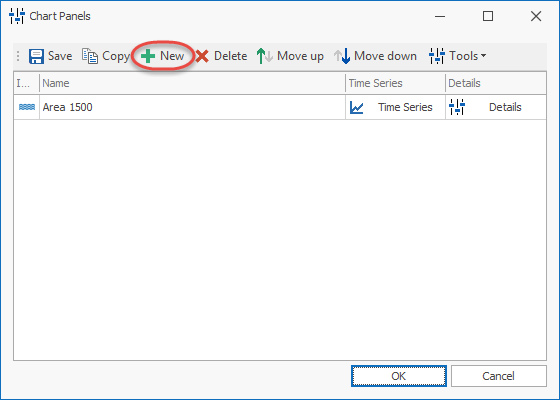
Task: Click the toolbar grip handle dots
Action: [x=18, y=56]
